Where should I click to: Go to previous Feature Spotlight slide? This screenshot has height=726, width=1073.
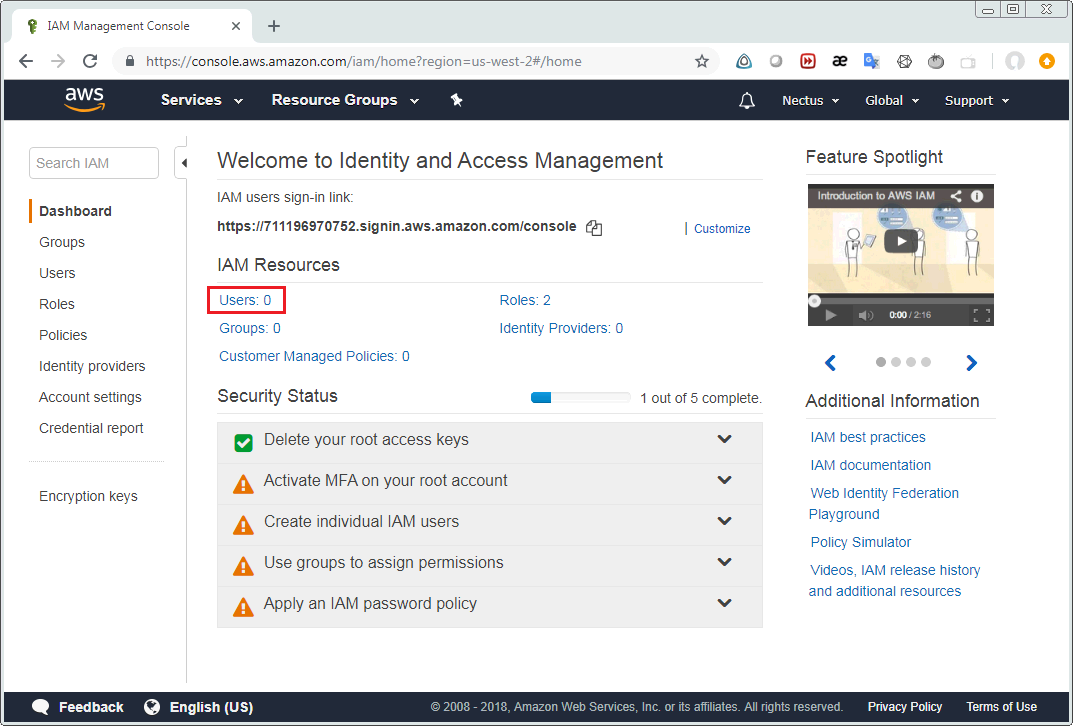click(x=830, y=363)
